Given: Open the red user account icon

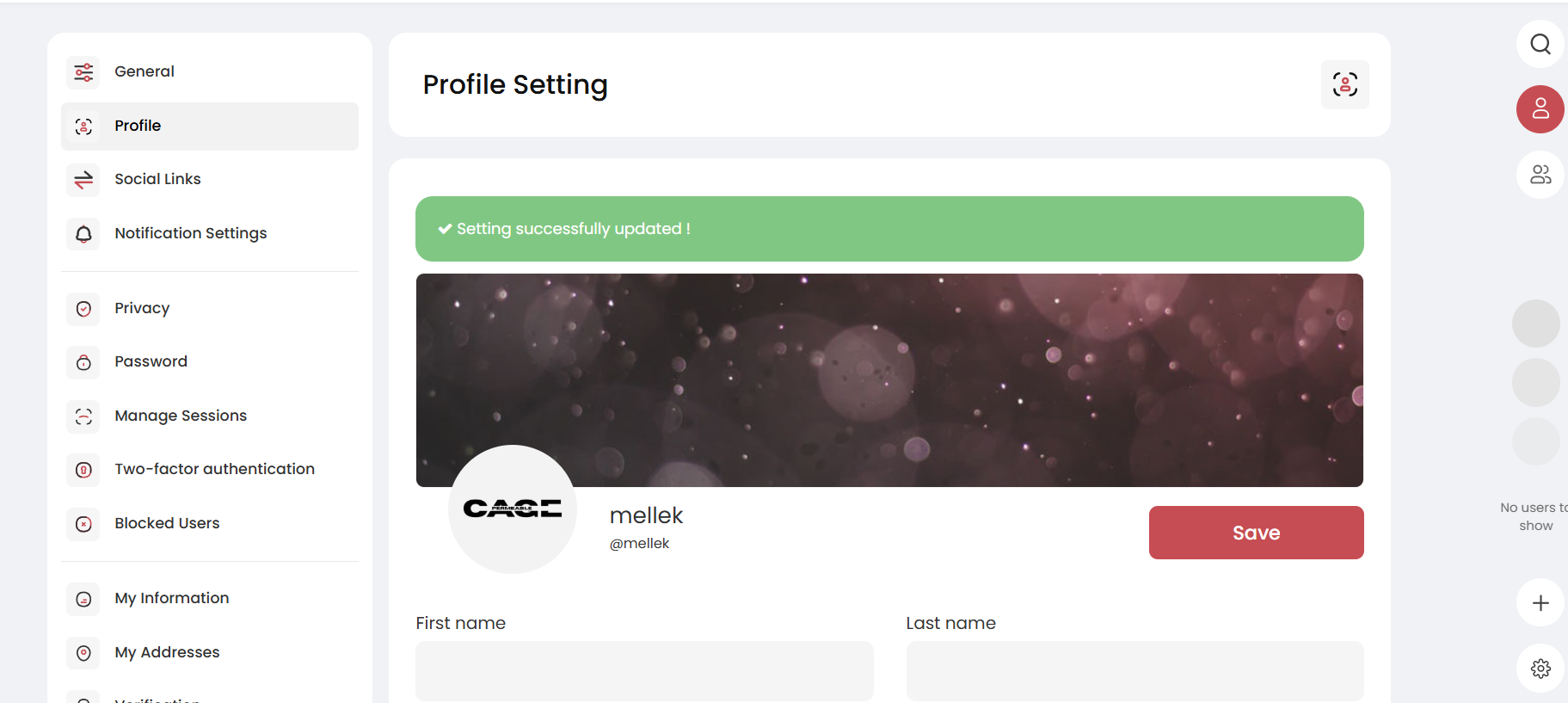Looking at the screenshot, I should tap(1540, 109).
